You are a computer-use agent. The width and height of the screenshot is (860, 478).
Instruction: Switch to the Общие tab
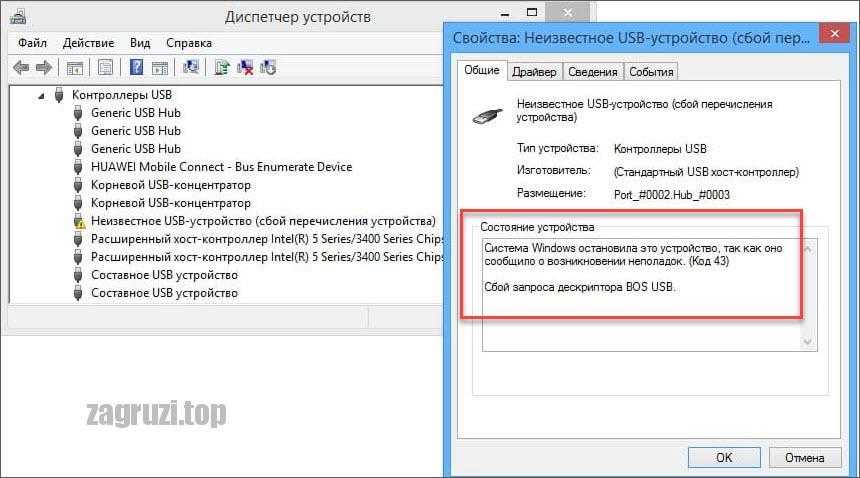[x=482, y=70]
